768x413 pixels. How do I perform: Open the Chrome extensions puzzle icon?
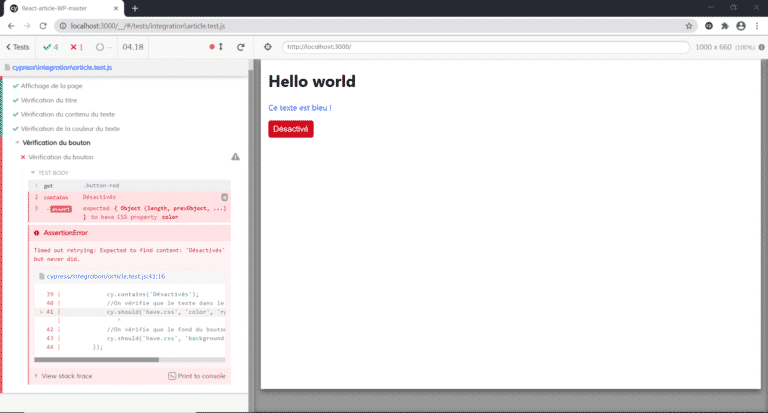click(725, 26)
